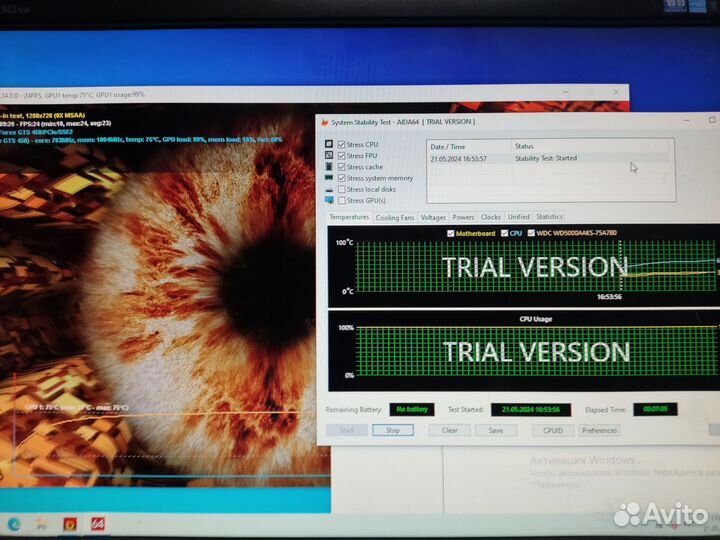Uncheck the Stress cache option

342,167
